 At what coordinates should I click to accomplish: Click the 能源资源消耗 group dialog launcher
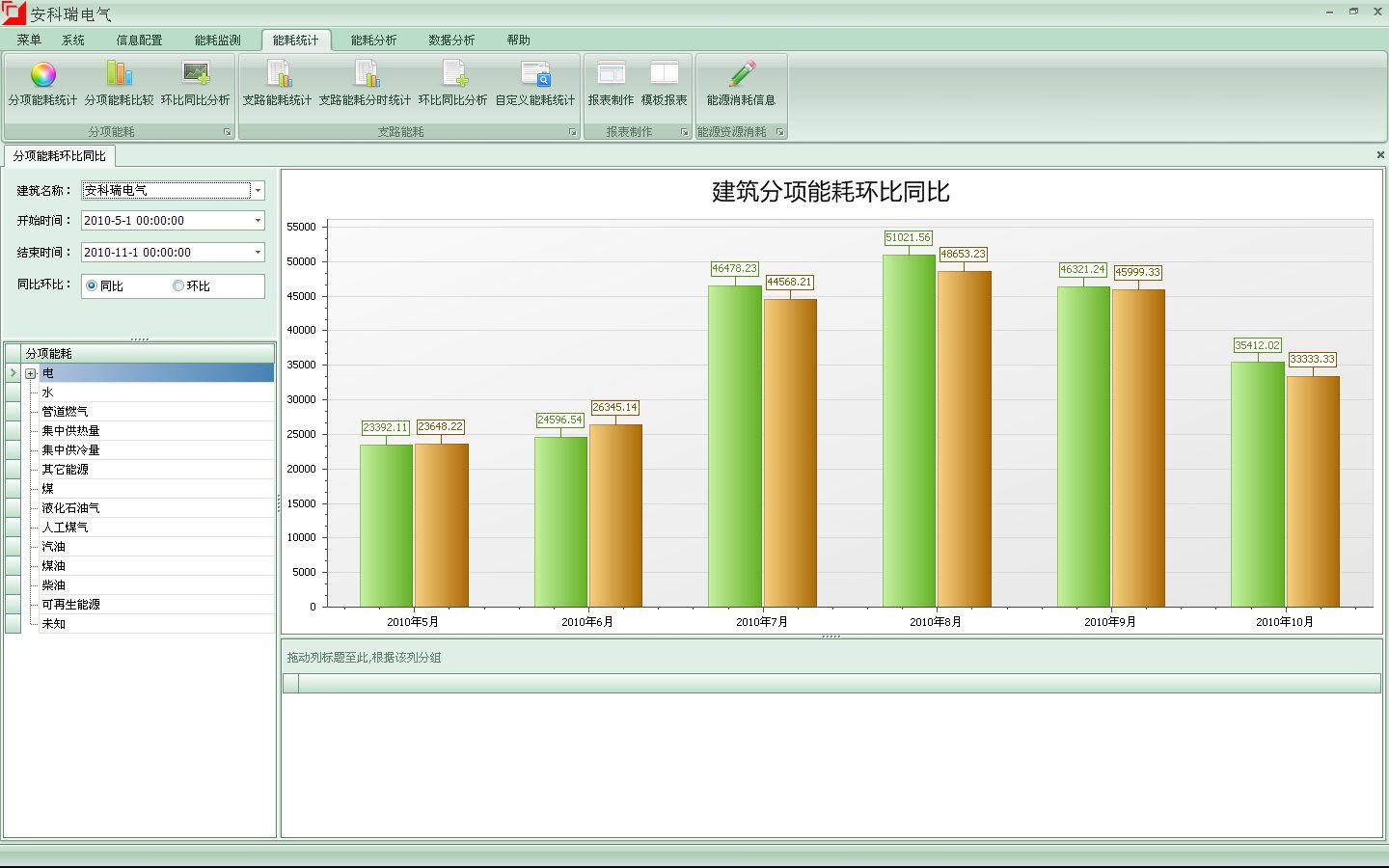tap(779, 132)
